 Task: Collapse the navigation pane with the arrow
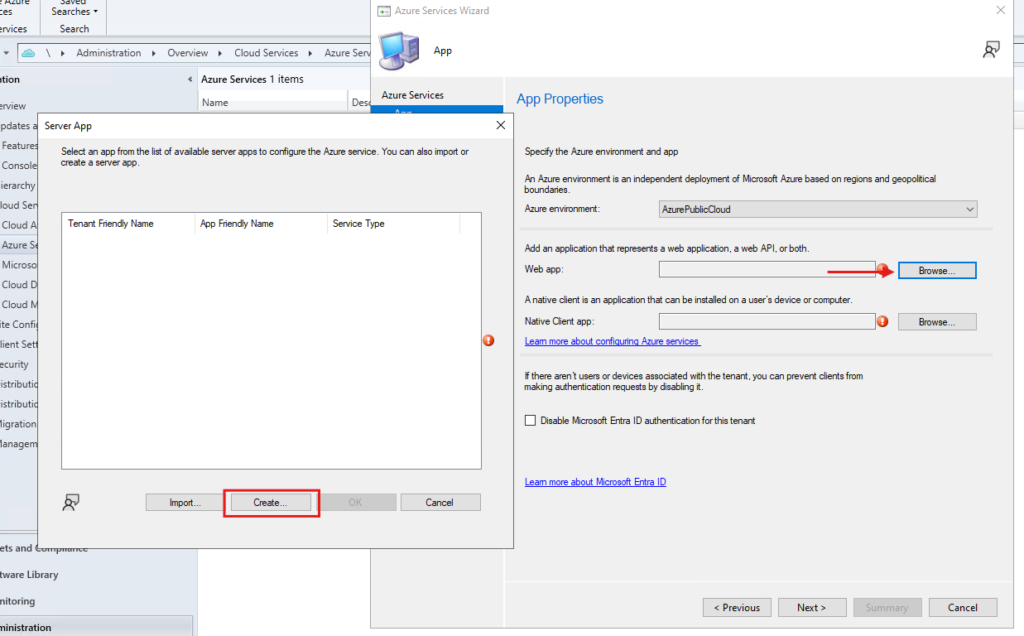click(190, 79)
